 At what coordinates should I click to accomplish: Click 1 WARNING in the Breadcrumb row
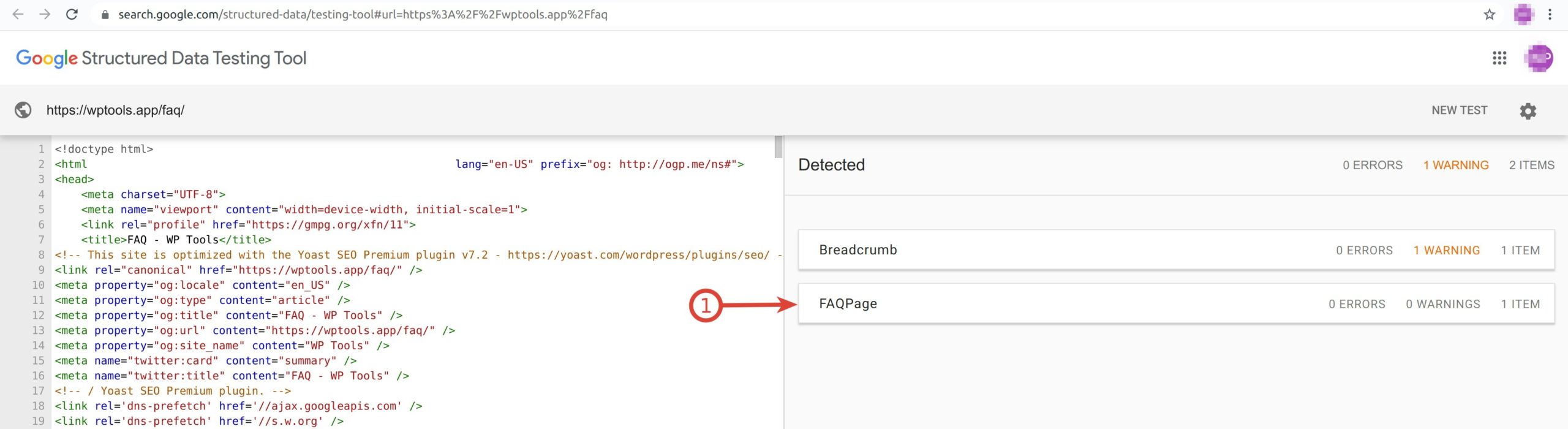tap(1447, 251)
